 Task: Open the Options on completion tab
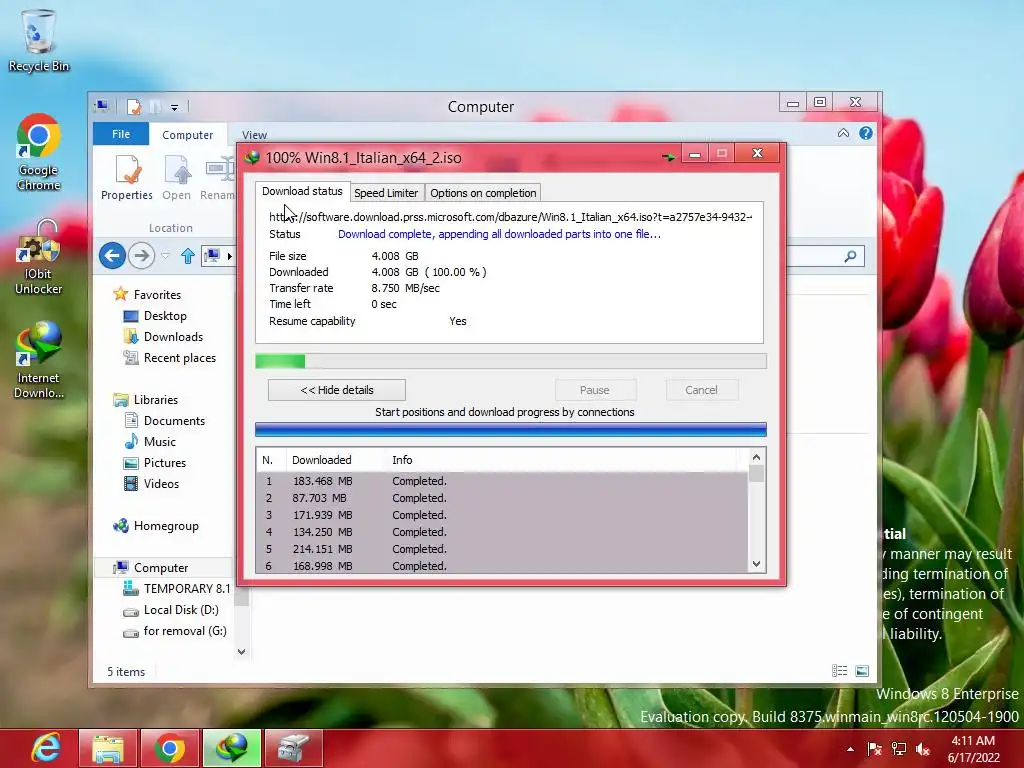point(483,193)
